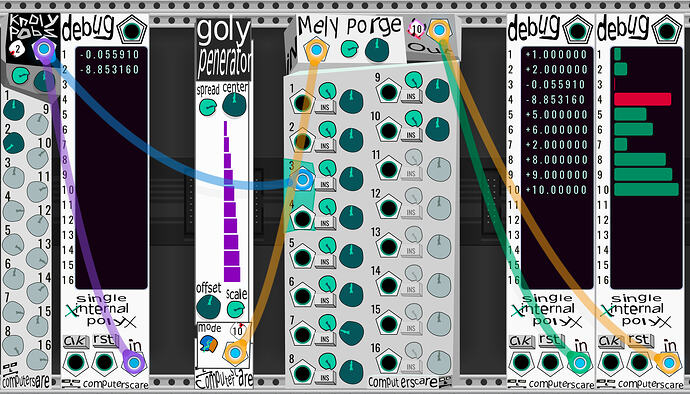The image size is (690, 394).
Task: Click Knoly Pobs knob number 2
Action: [14, 143]
